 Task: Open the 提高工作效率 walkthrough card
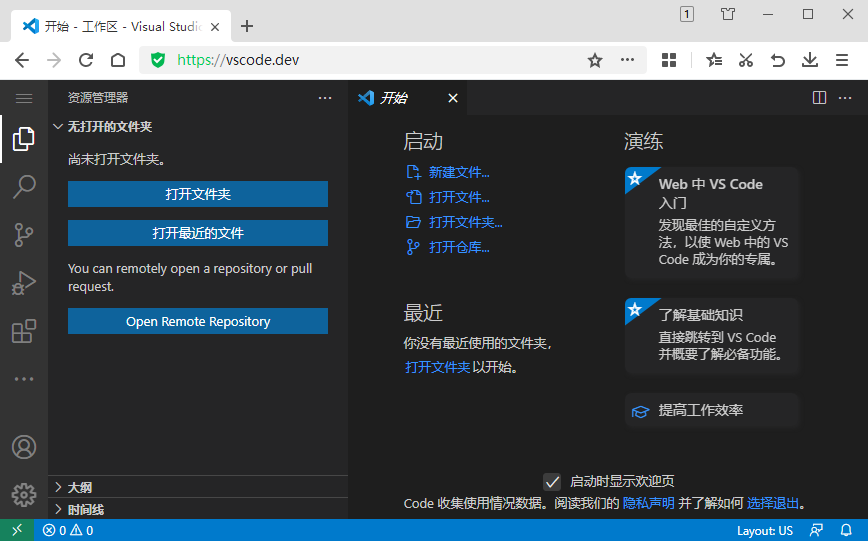click(x=713, y=410)
